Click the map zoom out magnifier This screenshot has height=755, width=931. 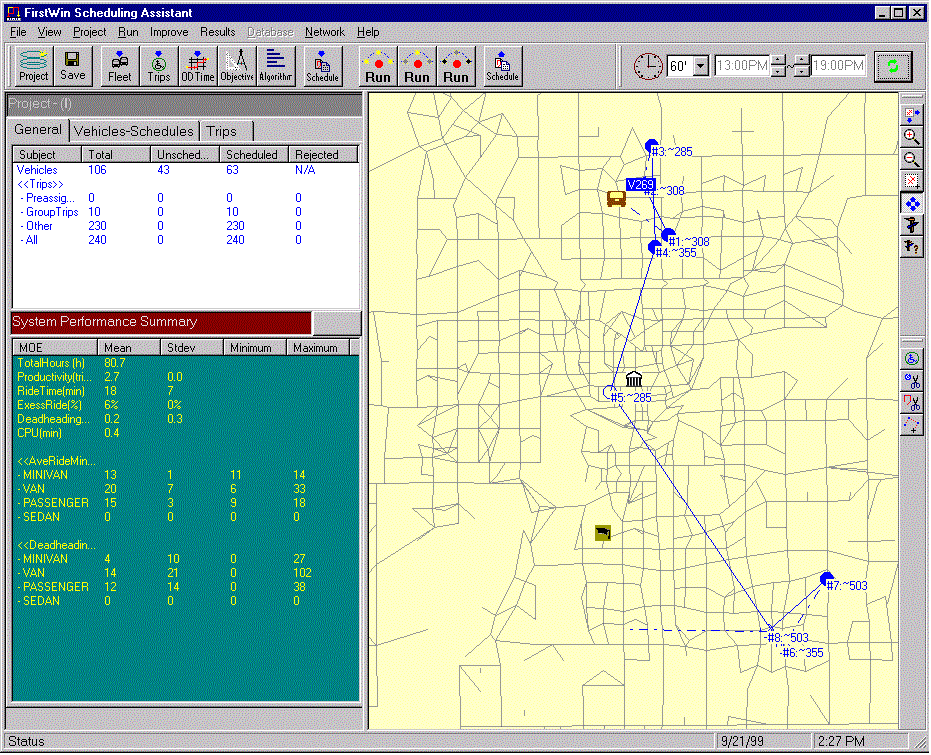pyautogui.click(x=911, y=159)
